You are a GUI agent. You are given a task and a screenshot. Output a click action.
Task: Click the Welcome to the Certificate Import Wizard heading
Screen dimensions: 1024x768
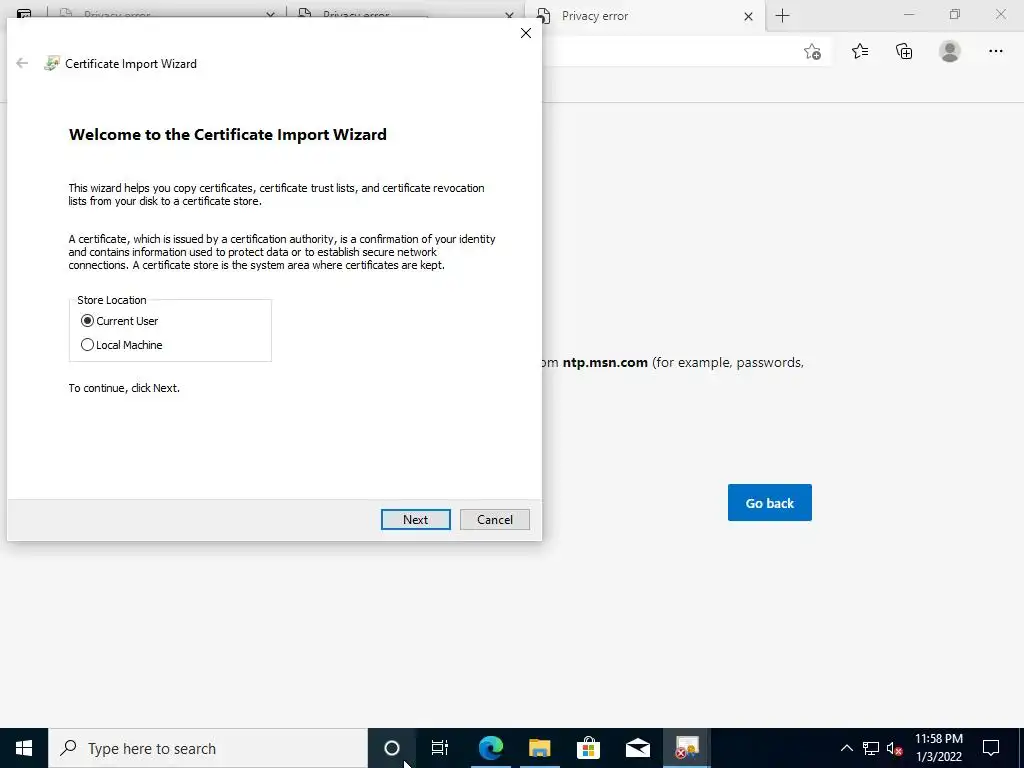pyautogui.click(x=228, y=135)
